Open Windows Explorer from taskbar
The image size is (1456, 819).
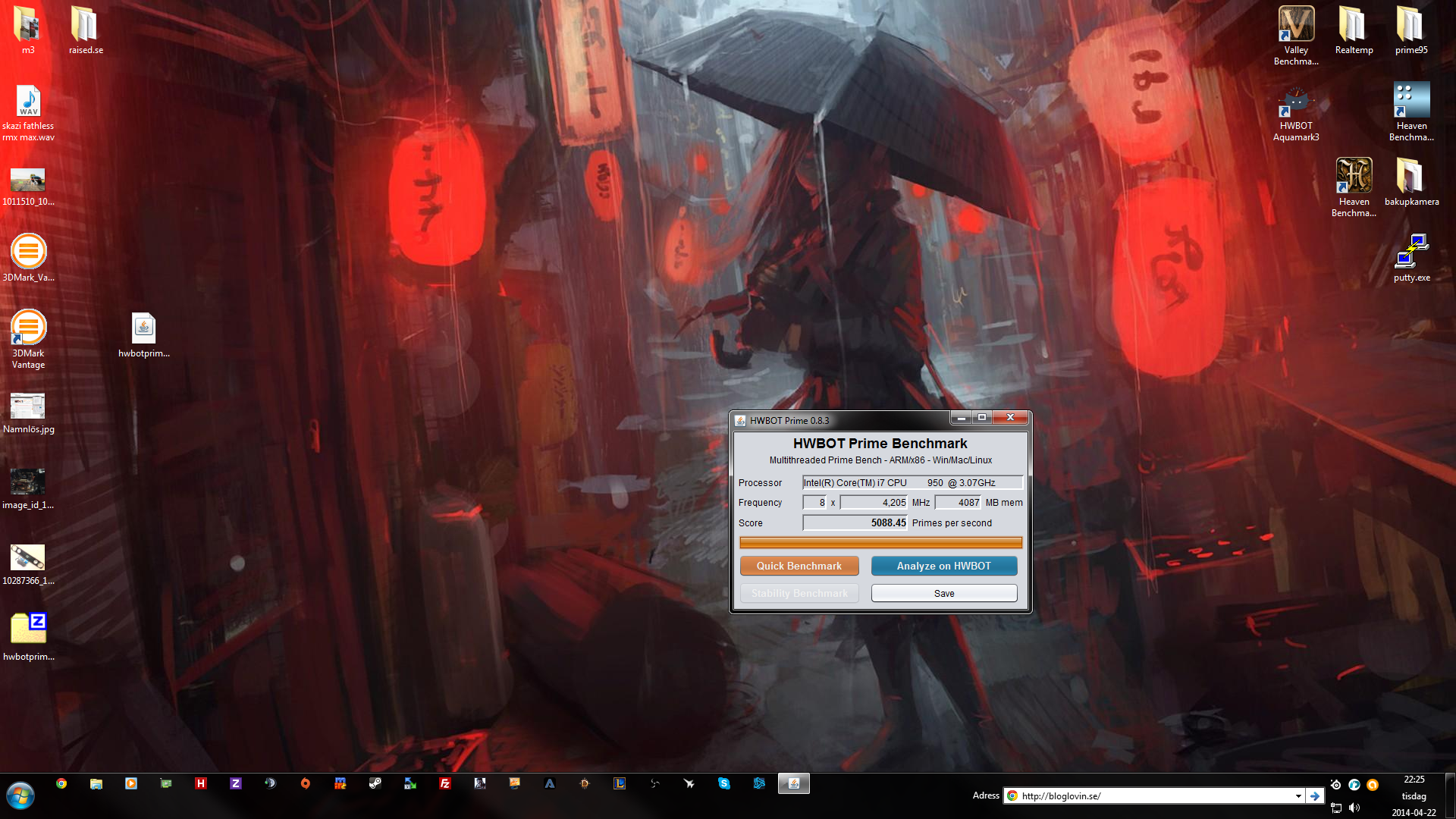[96, 783]
